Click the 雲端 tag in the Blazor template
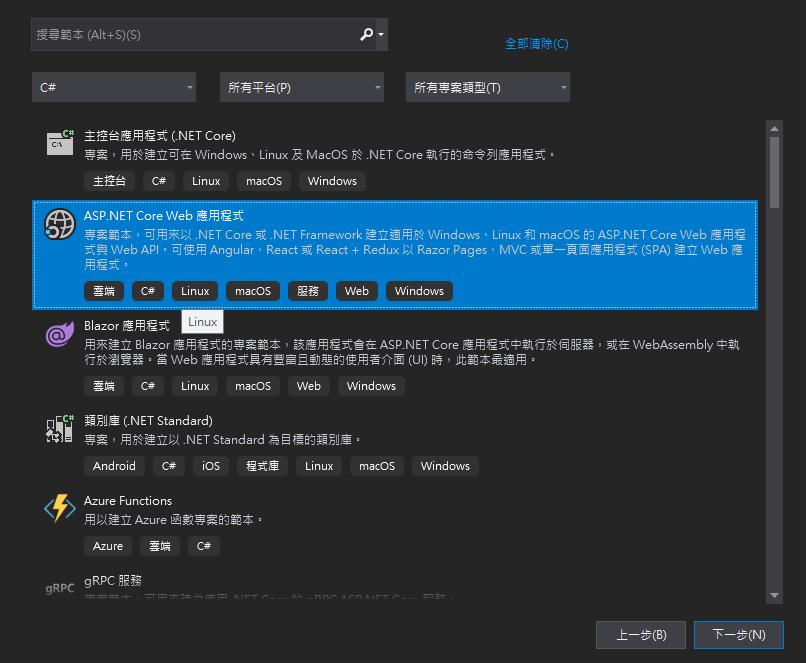Image resolution: width=806 pixels, height=663 pixels. (x=104, y=386)
